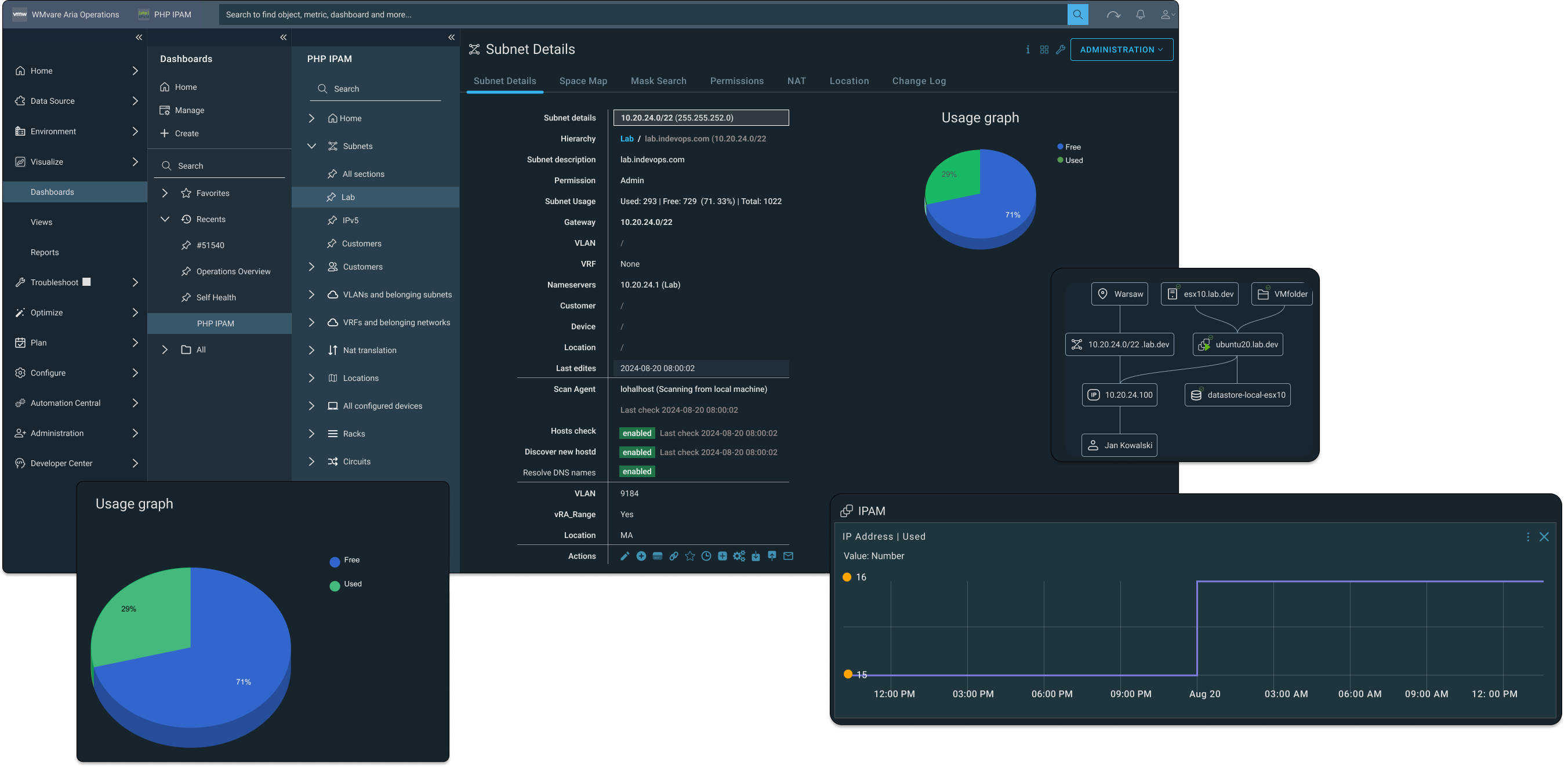The image size is (1568, 767).
Task: Open the ADMINISTRATION dropdown button
Action: click(x=1121, y=50)
